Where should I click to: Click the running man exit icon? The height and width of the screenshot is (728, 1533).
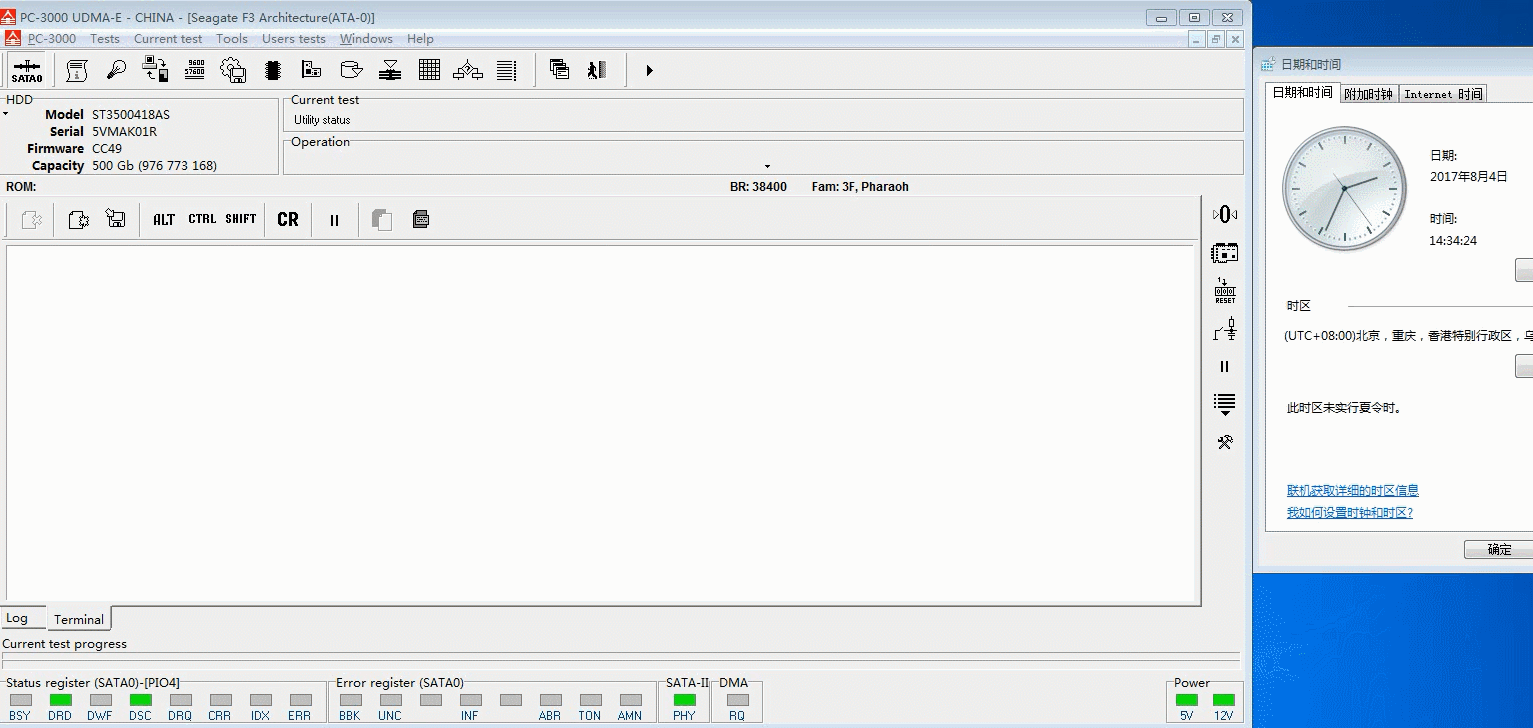598,70
